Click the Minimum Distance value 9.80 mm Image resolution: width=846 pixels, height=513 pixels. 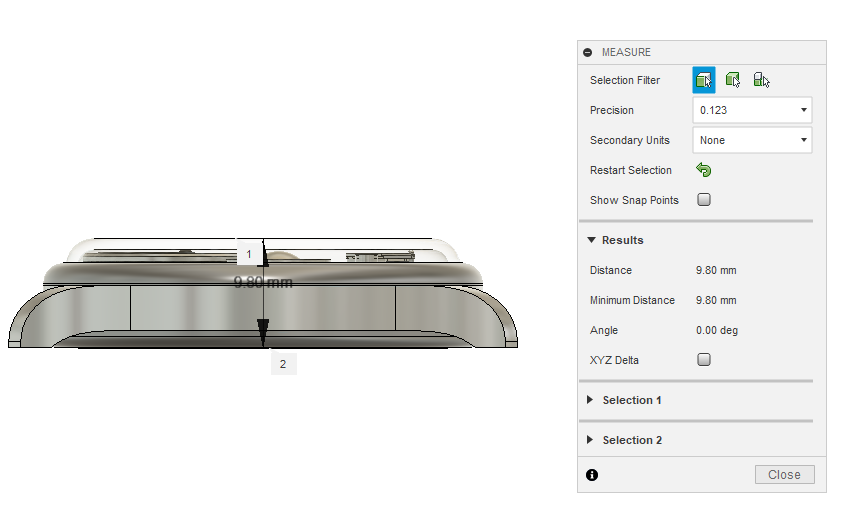pyautogui.click(x=716, y=300)
